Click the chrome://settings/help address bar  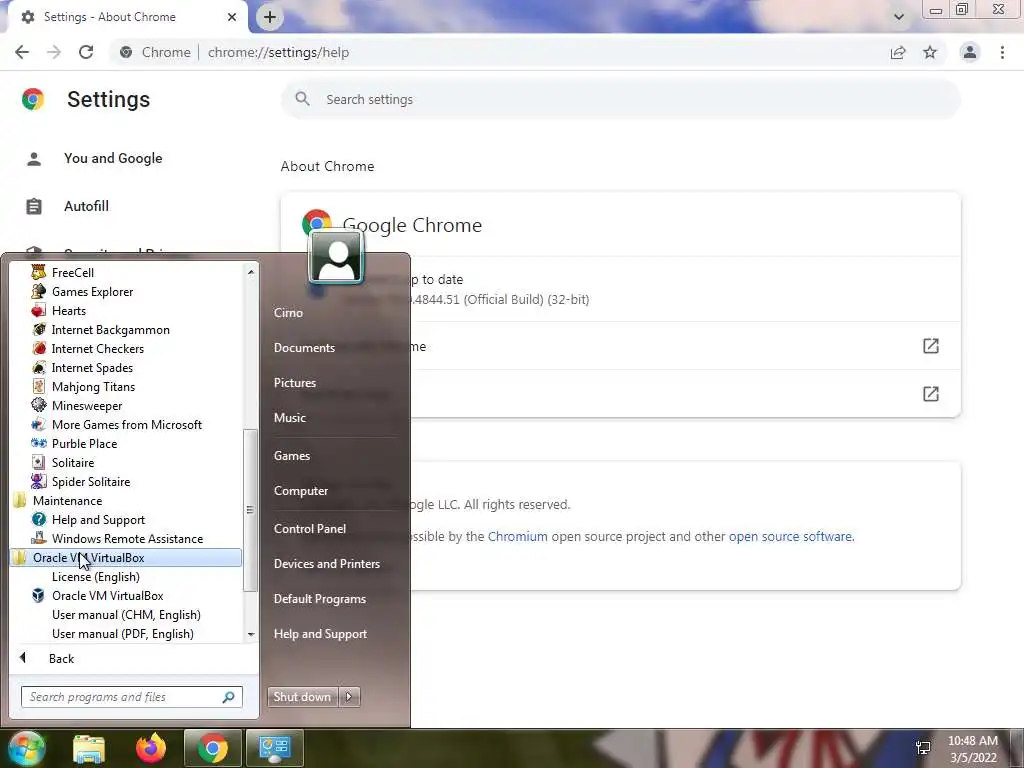point(278,52)
